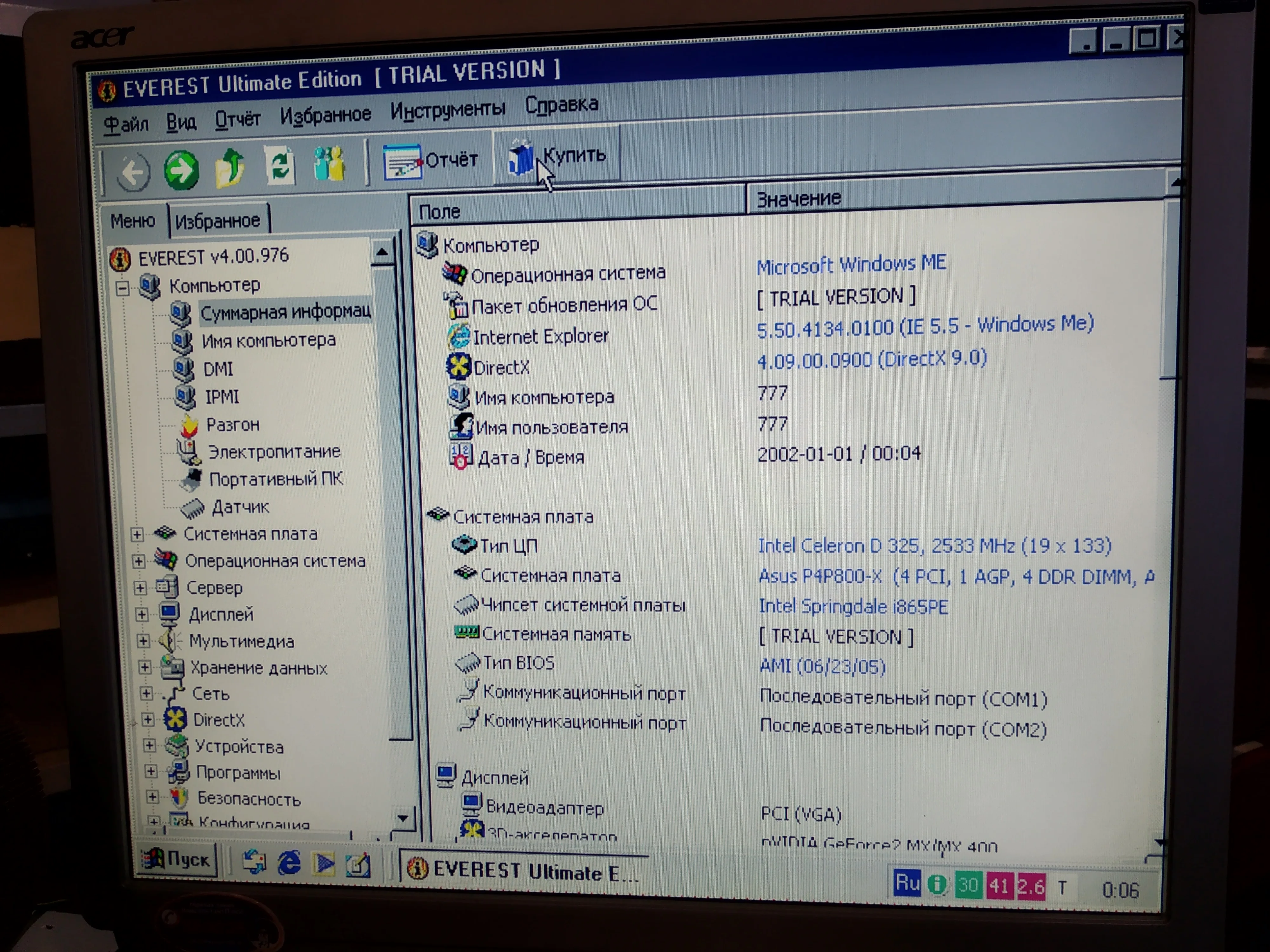Click the Ru language tray indicator
1270x952 pixels.
906,883
